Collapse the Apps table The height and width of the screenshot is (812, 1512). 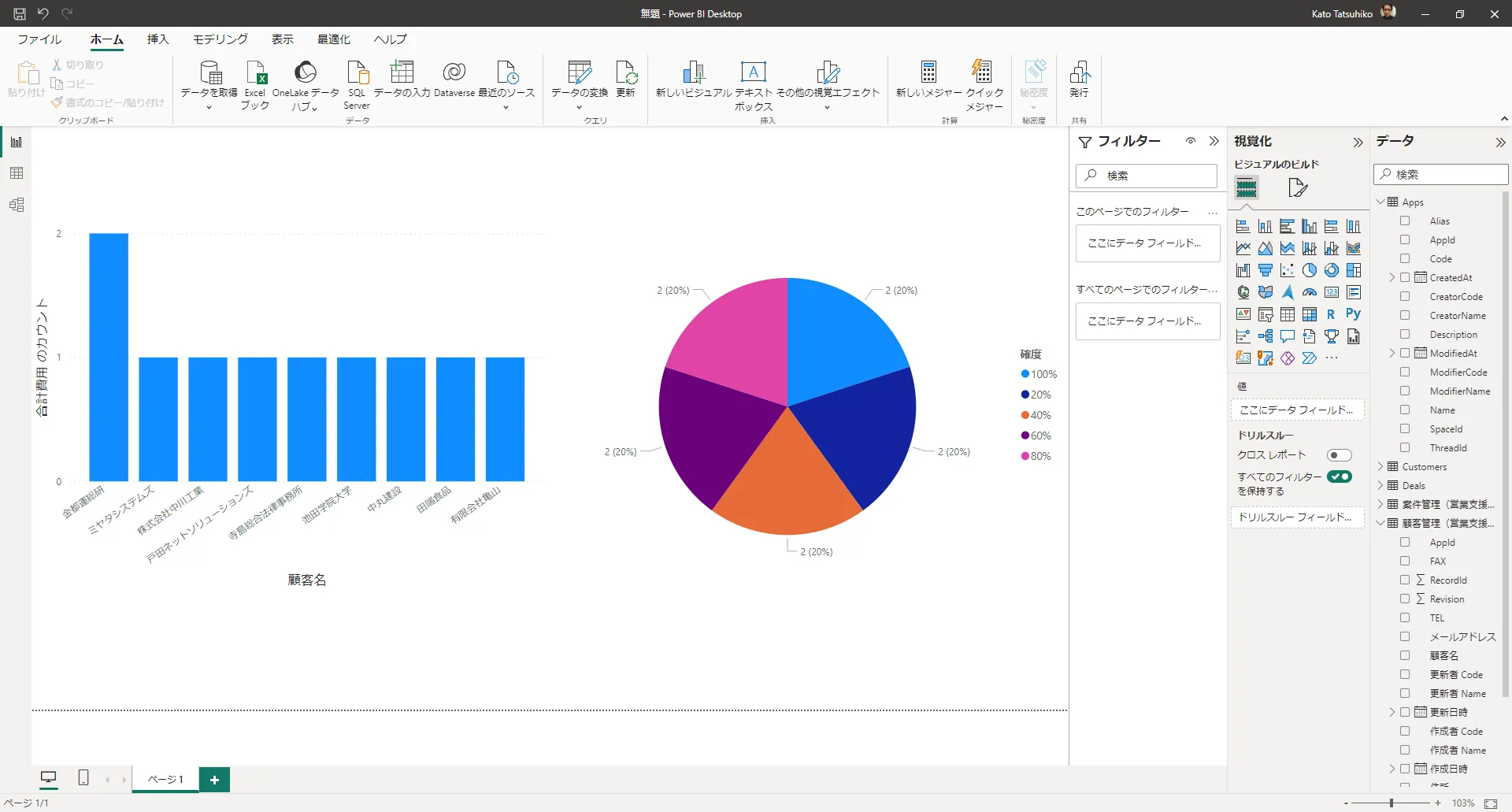[x=1380, y=201]
